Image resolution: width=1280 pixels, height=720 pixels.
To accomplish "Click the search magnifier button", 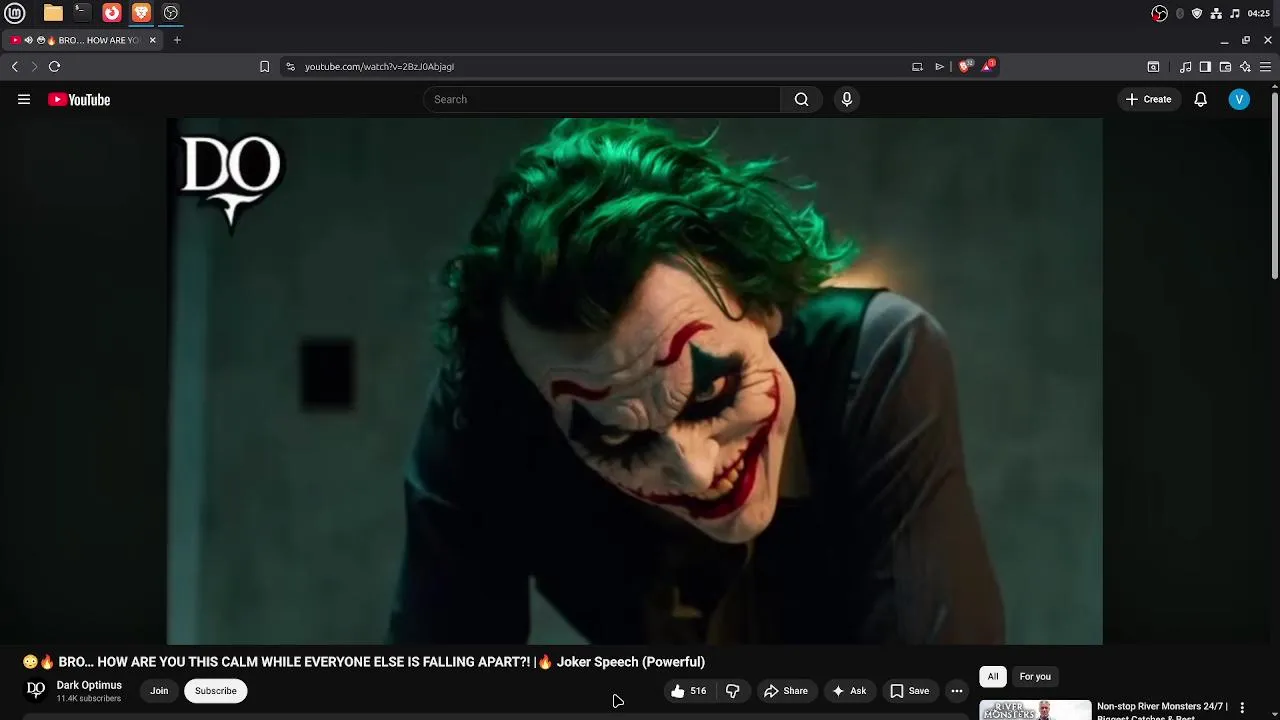I will (801, 99).
